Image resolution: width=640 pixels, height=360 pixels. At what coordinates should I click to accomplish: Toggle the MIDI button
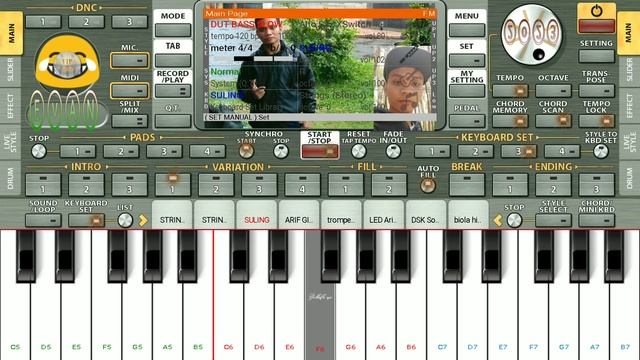129,91
